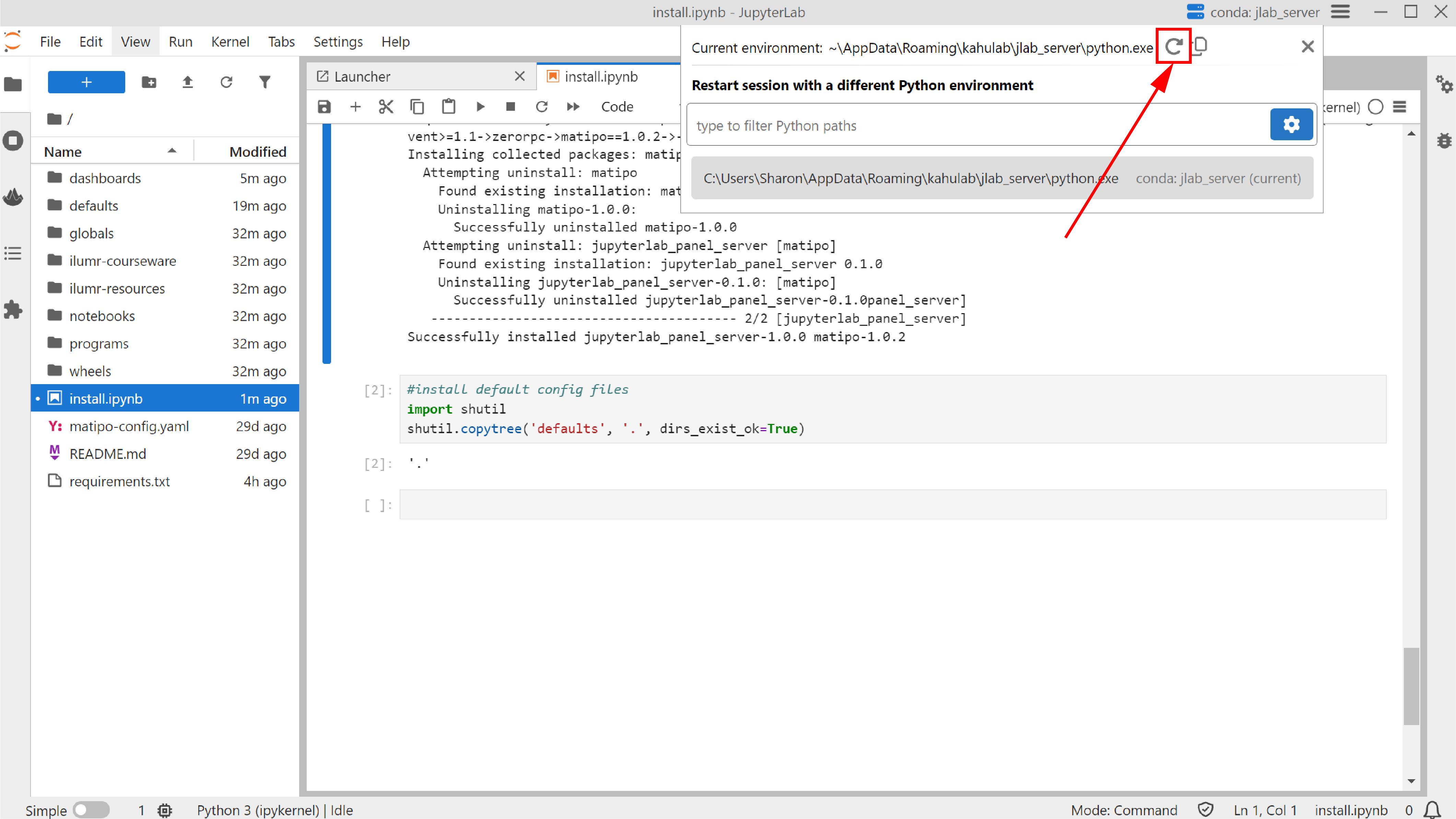
Task: Open the hamburger menu in the title bar
Action: click(x=1340, y=12)
